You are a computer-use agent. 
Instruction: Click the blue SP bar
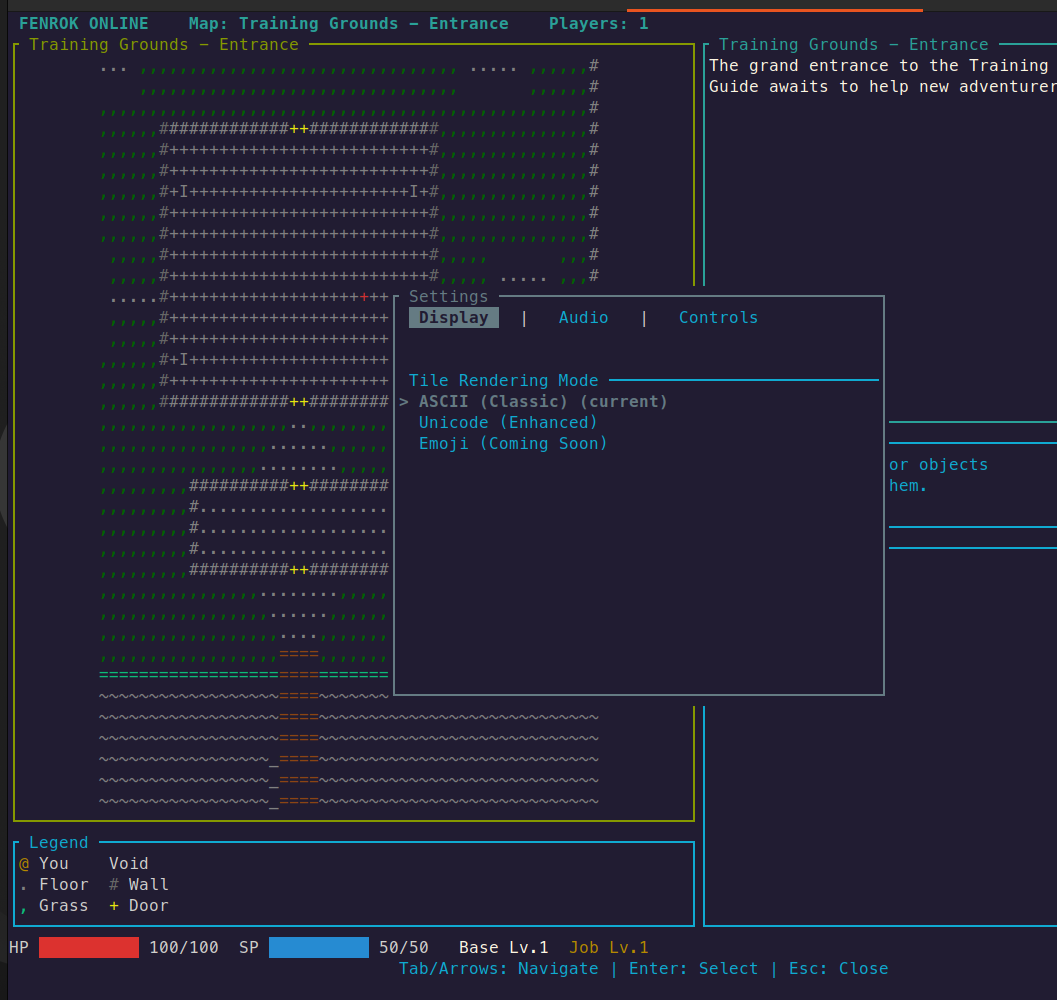click(x=319, y=948)
